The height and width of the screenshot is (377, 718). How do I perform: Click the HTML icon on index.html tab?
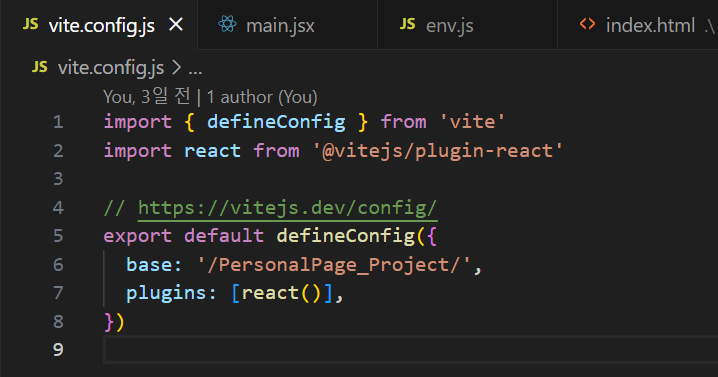click(587, 24)
